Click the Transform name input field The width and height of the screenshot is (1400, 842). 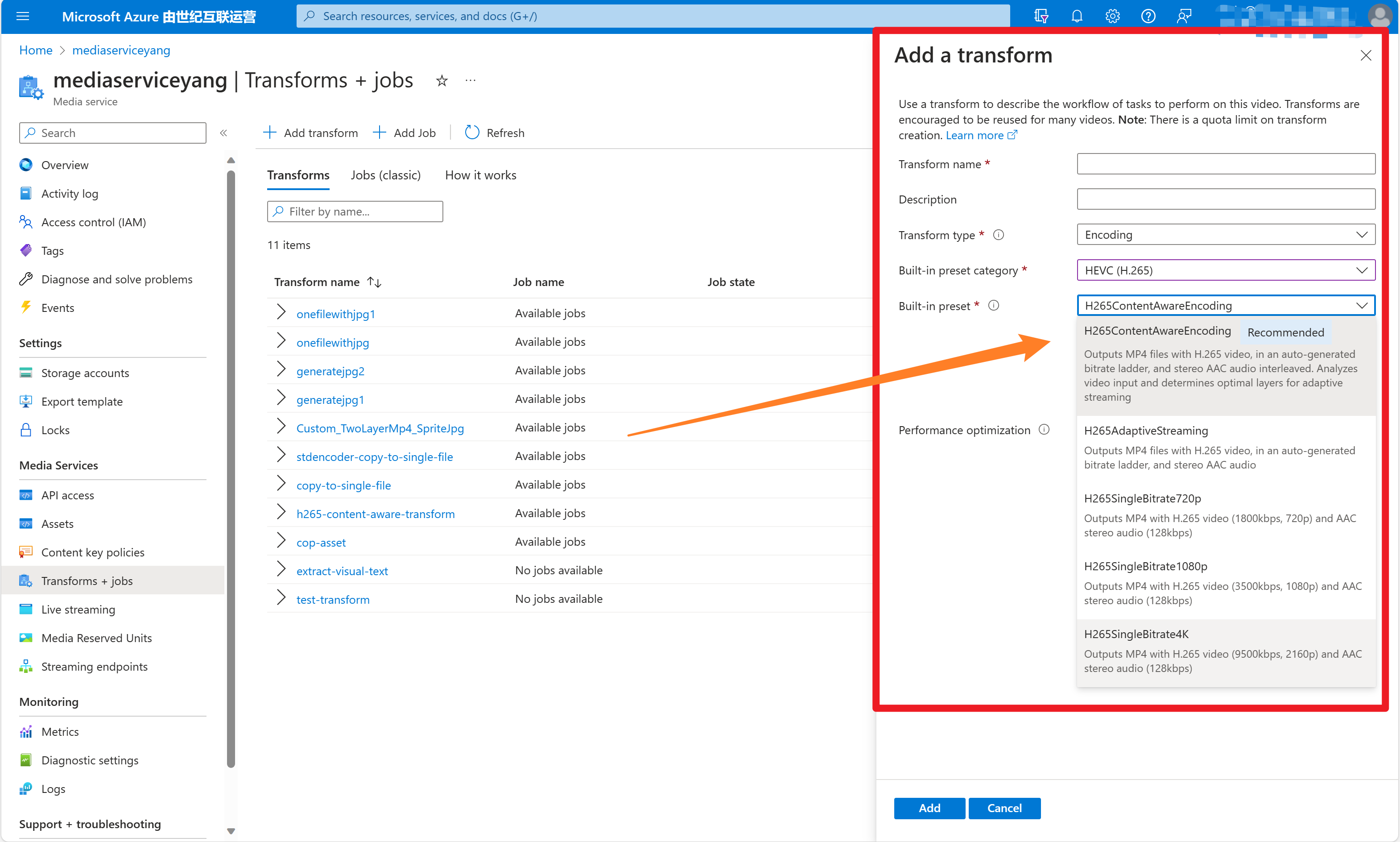pyautogui.click(x=1225, y=164)
